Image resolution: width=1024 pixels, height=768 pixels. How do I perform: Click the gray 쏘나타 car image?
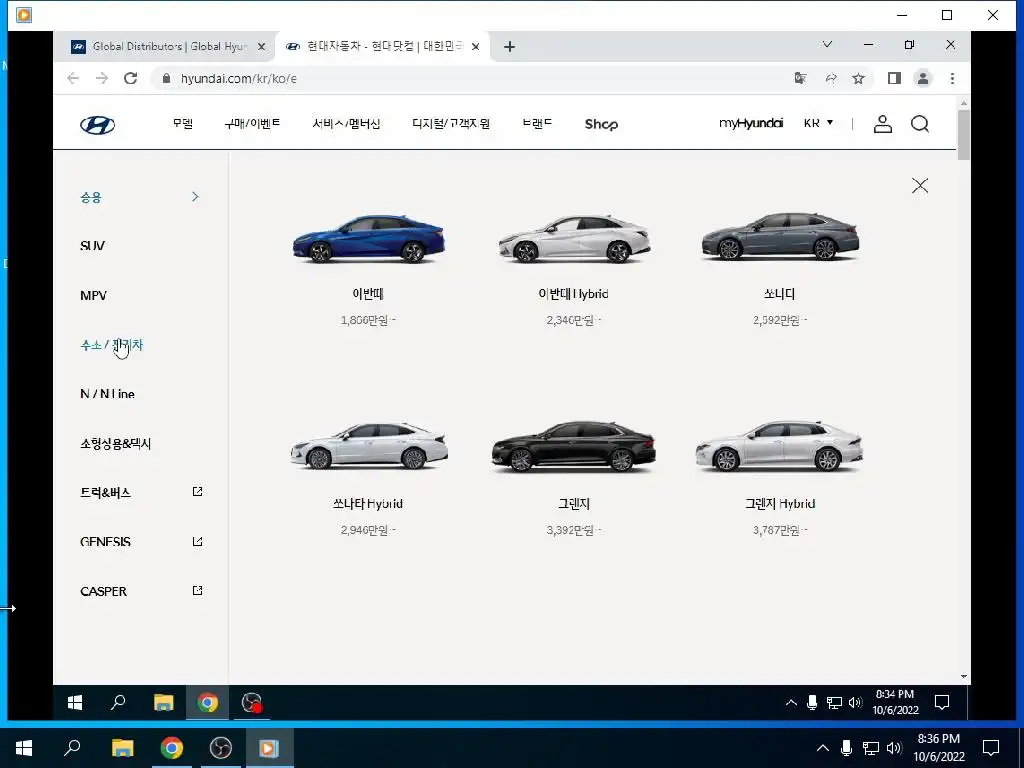[780, 236]
